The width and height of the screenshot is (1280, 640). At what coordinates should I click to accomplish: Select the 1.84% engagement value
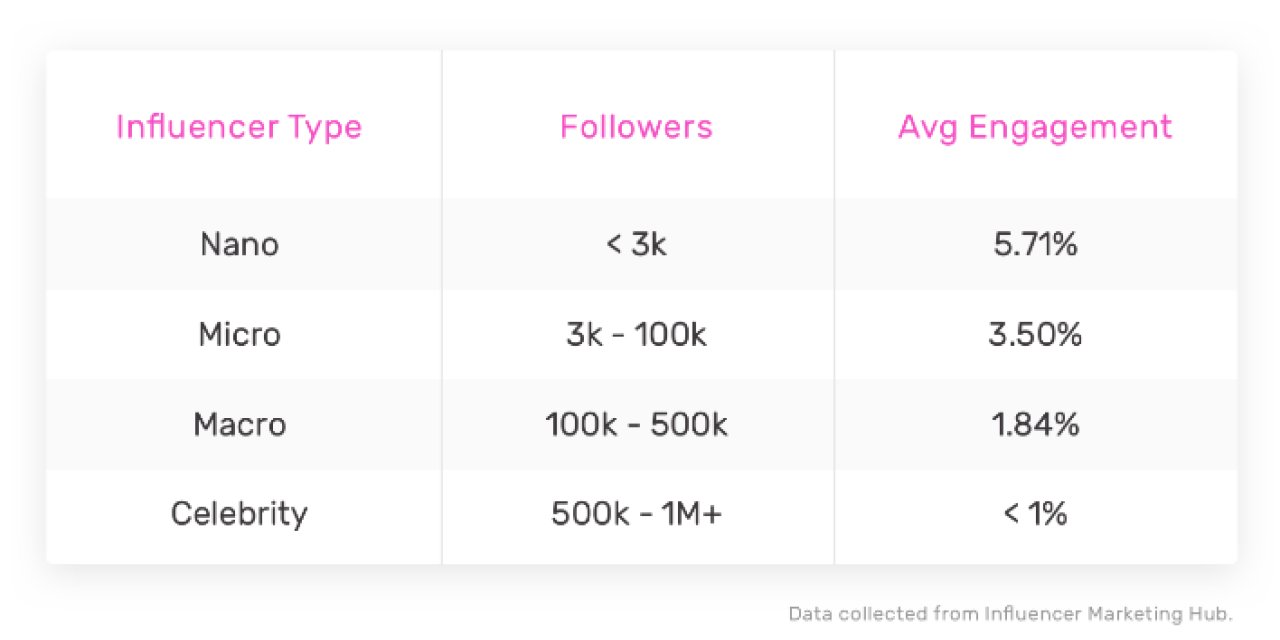click(1035, 424)
